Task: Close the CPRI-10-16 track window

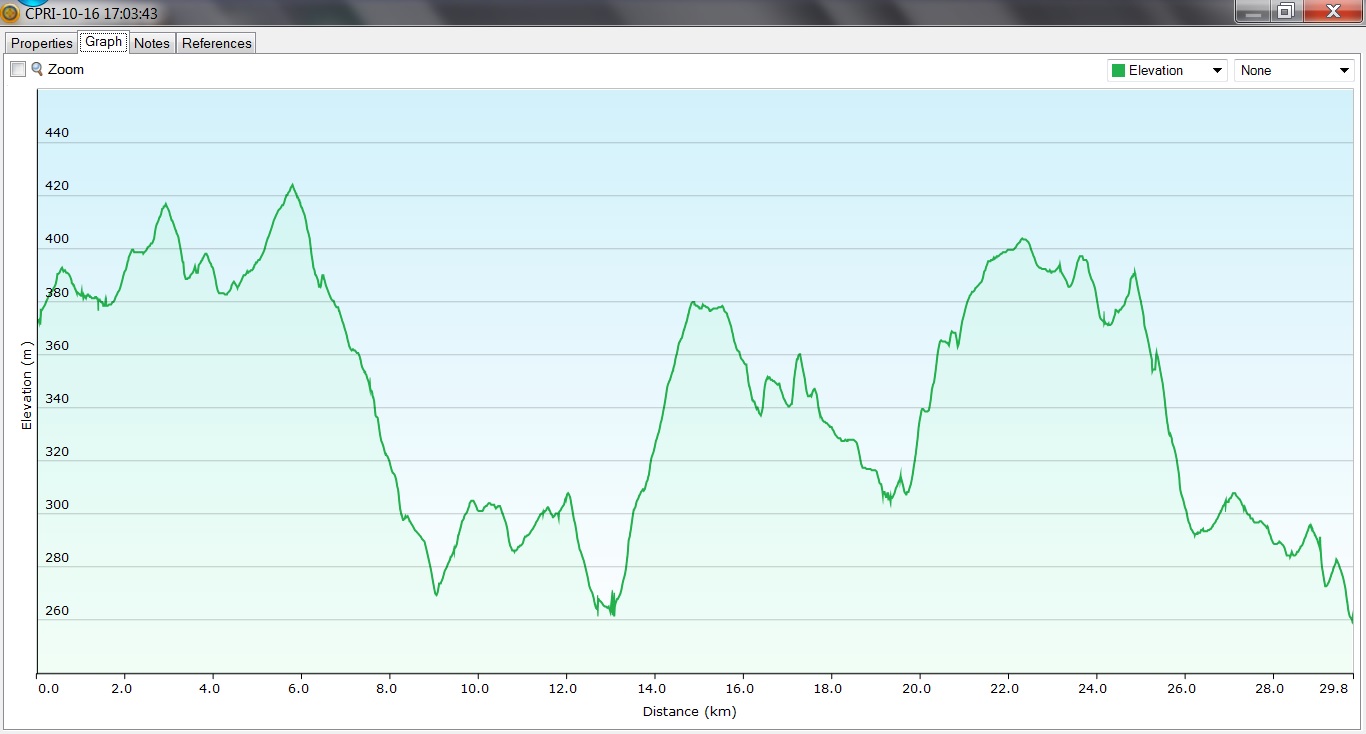Action: pyautogui.click(x=1332, y=12)
